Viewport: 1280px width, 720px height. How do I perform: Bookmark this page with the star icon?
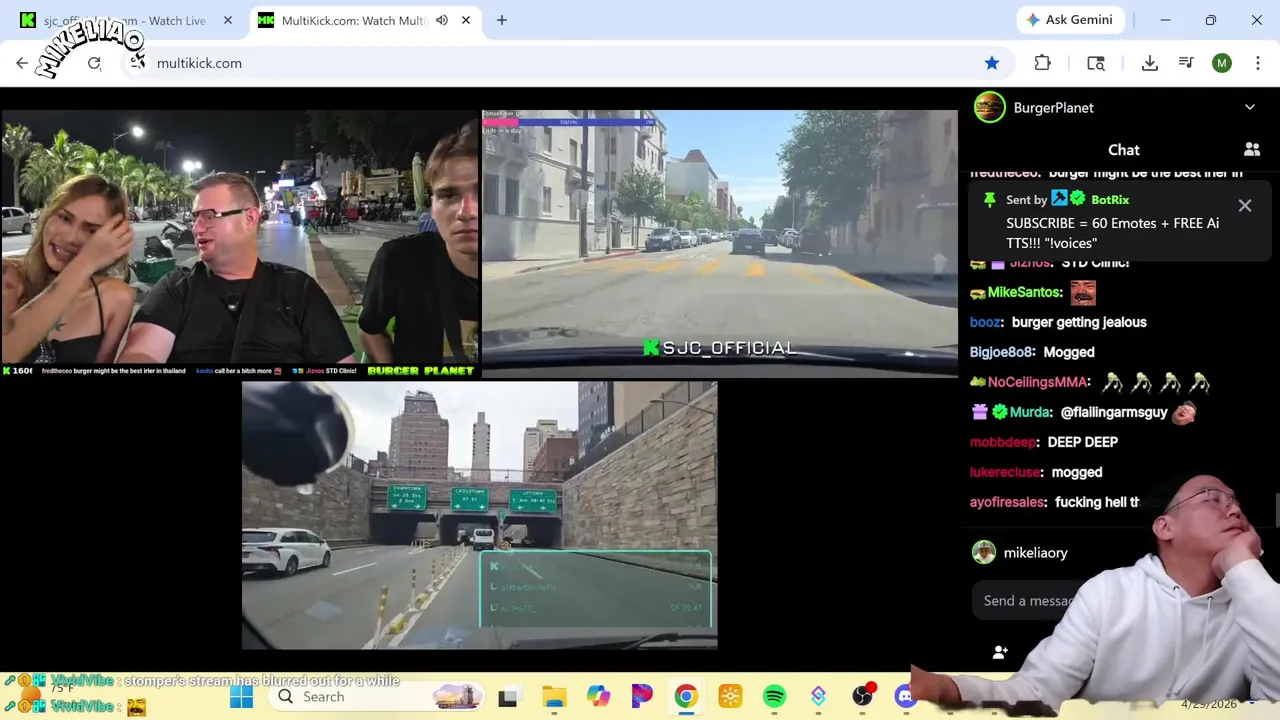[992, 63]
